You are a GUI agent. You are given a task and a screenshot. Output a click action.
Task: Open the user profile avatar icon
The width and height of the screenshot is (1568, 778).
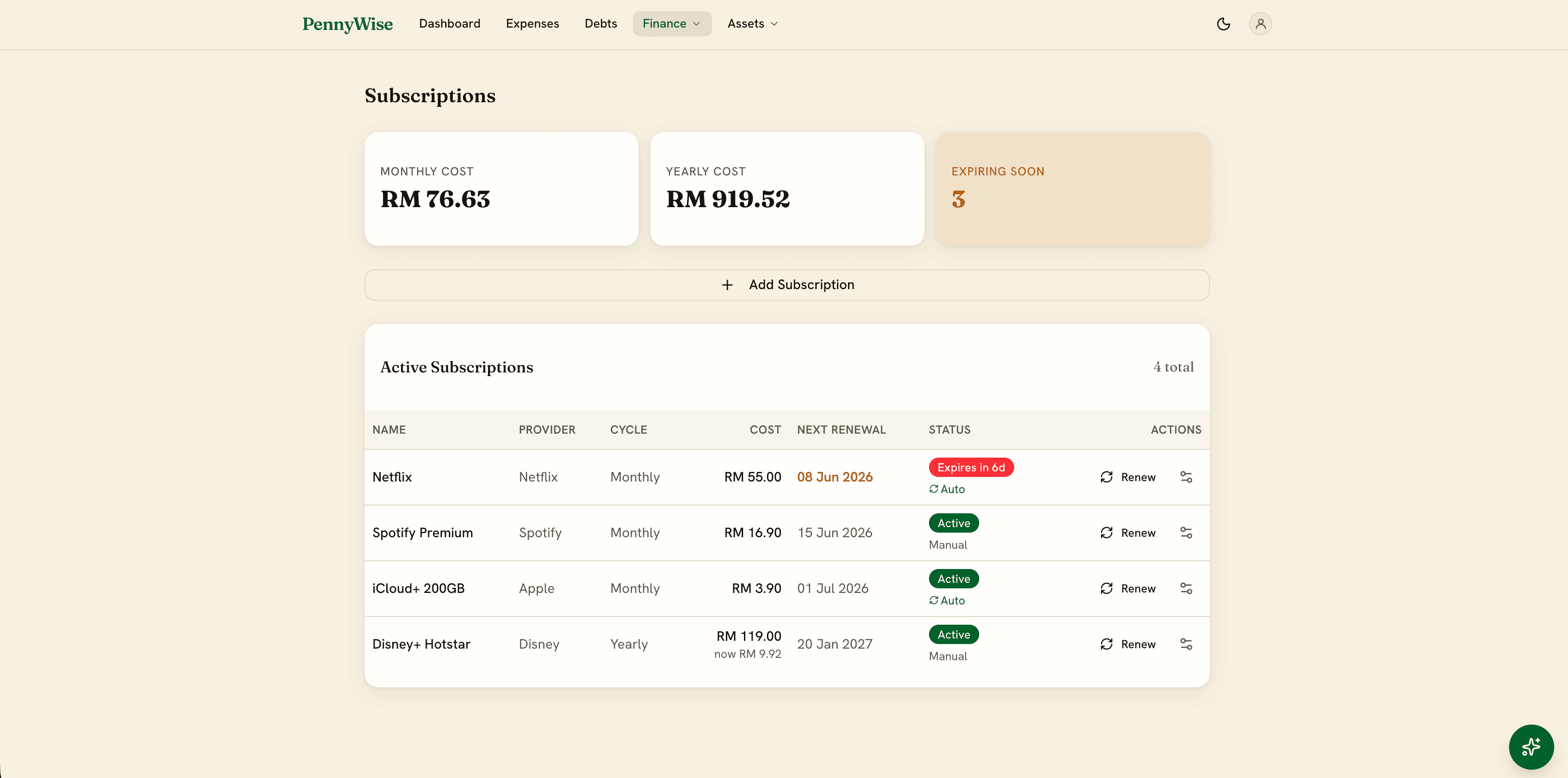[1260, 24]
